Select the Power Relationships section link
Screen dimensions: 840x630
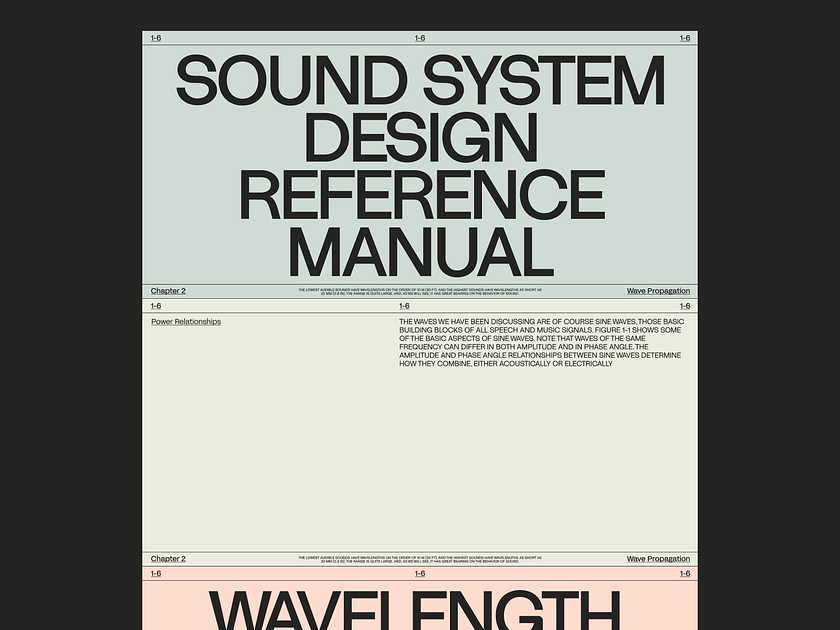pyautogui.click(x=185, y=321)
